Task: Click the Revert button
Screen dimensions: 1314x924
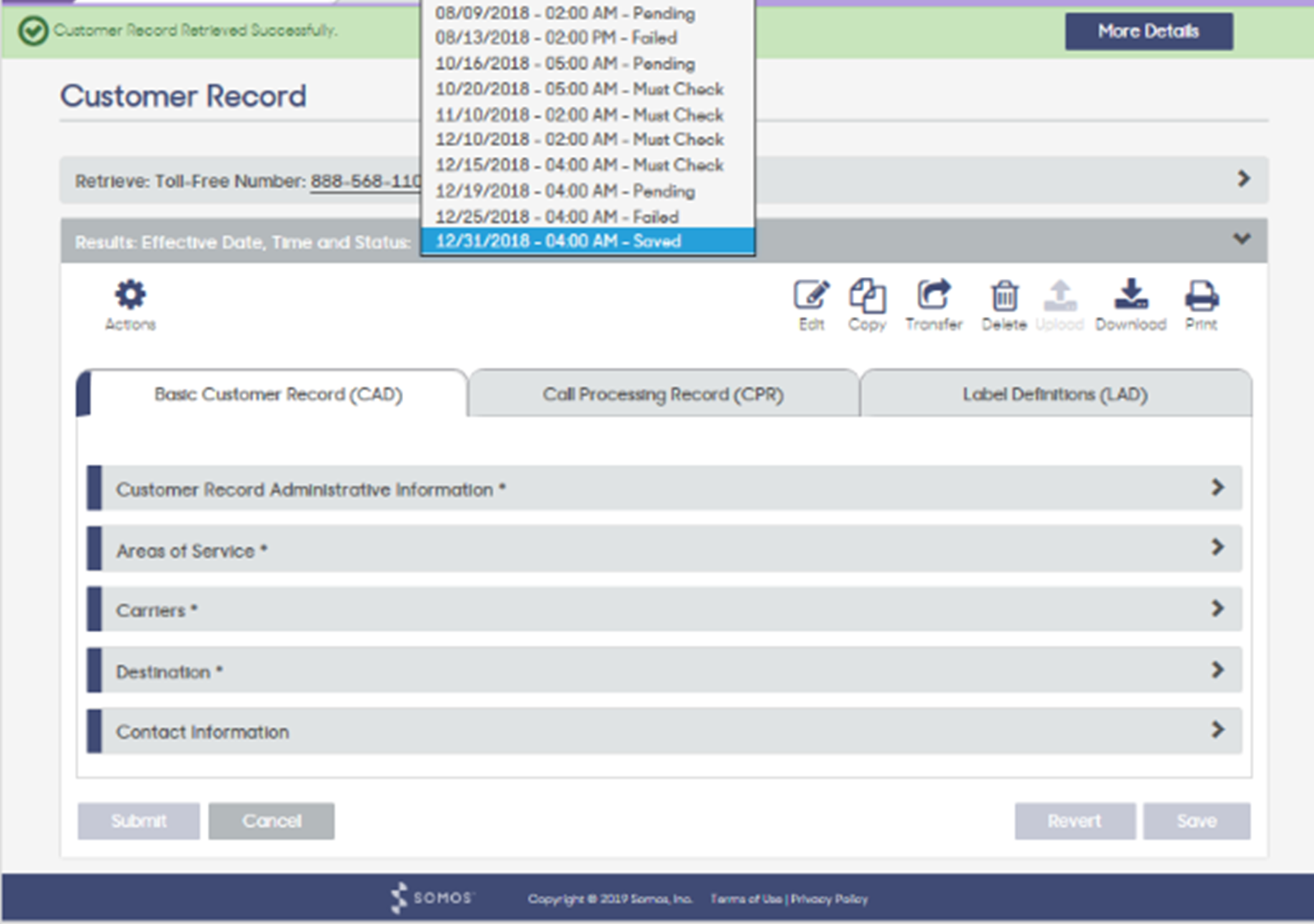Action: [x=1074, y=821]
